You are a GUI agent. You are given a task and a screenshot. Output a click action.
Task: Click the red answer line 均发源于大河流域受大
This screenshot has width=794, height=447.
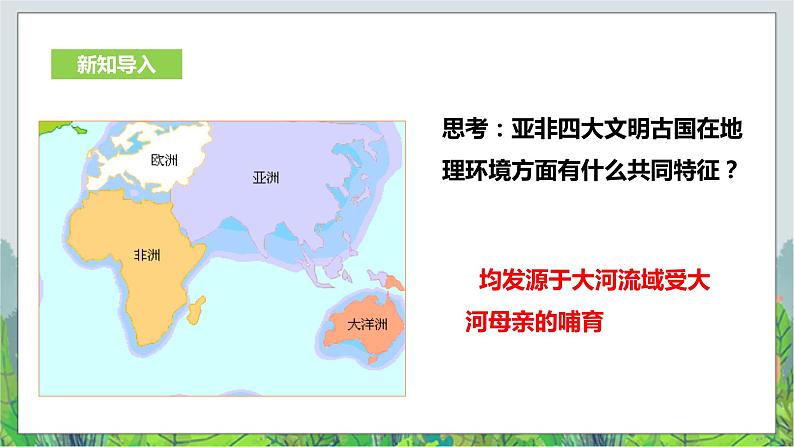point(595,284)
